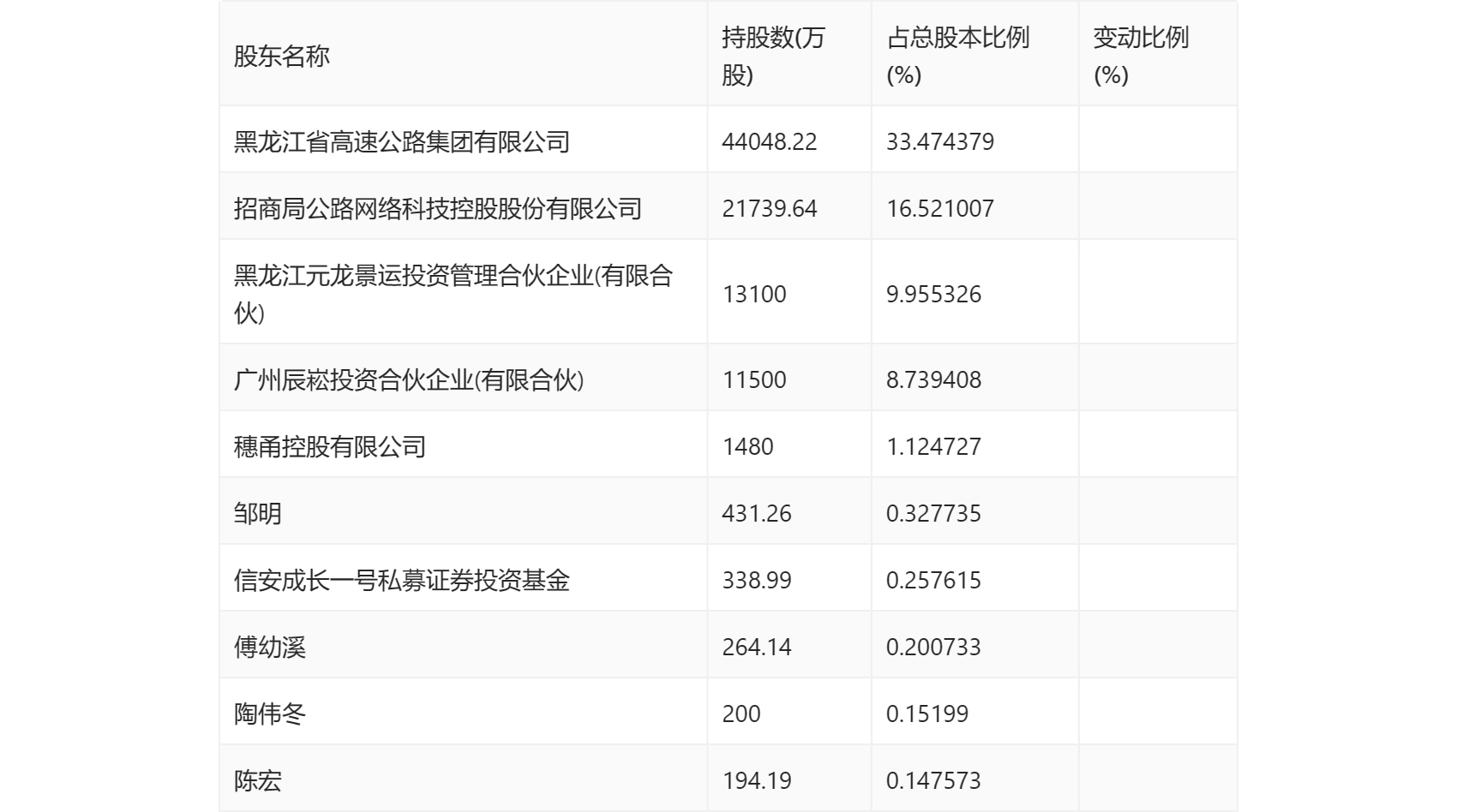This screenshot has height=812, width=1457.
Task: Select shareholder 信安成长一号私募证券投资基金
Action: coord(402,580)
